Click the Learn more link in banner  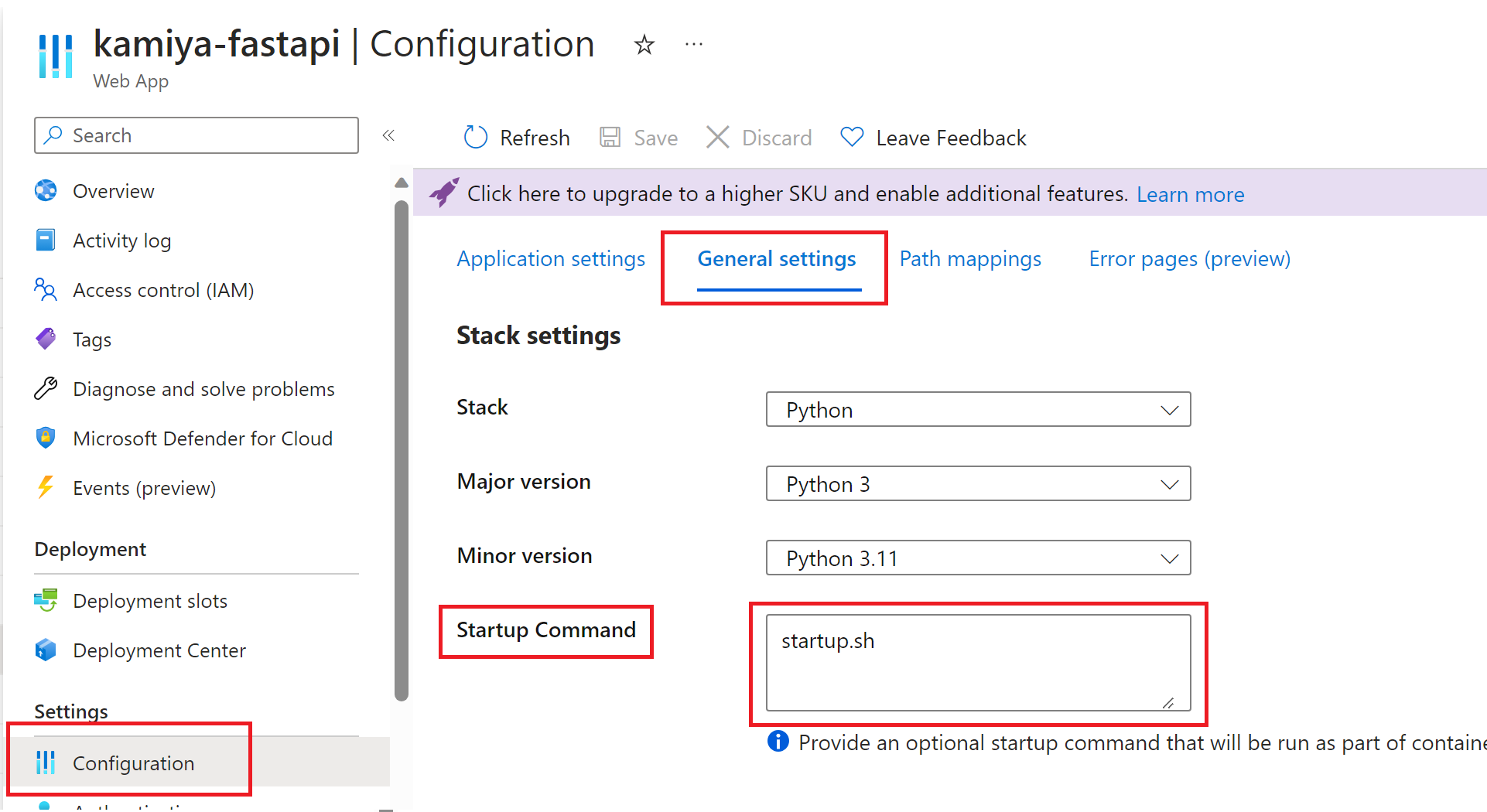1190,194
